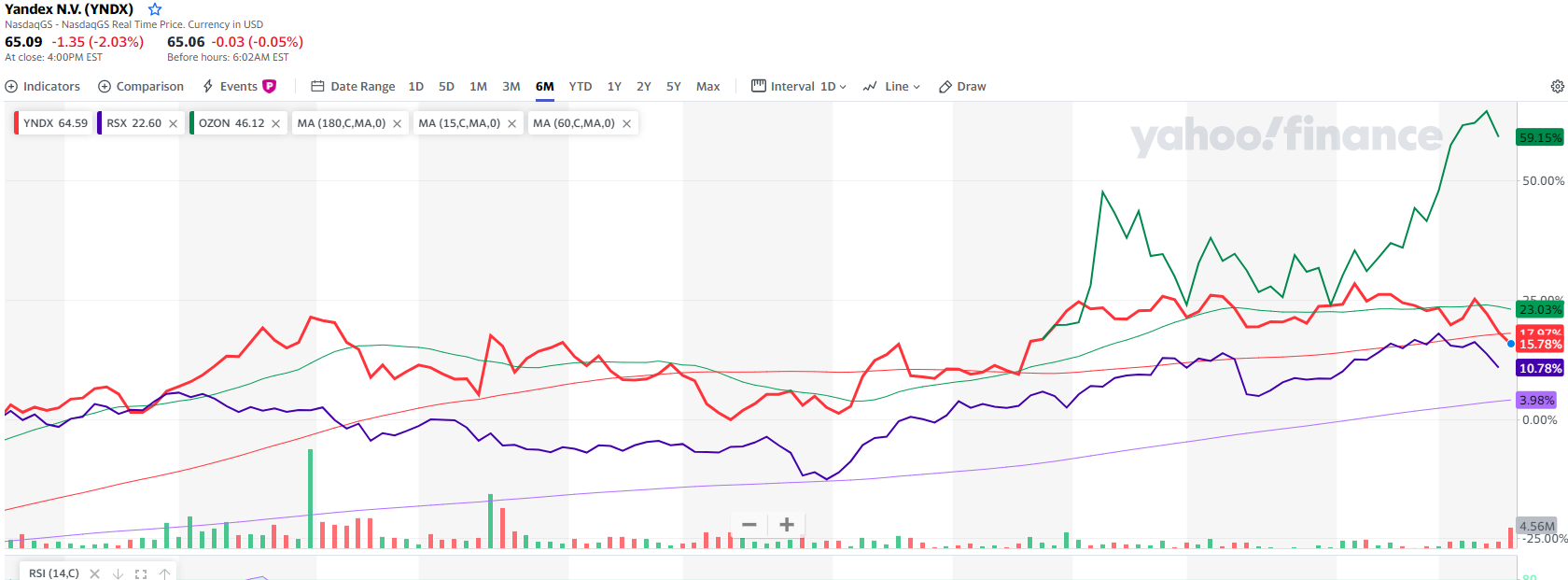Viewport: 1568px width, 580px height.
Task: Click the lightning bolt Events icon
Action: (x=208, y=86)
